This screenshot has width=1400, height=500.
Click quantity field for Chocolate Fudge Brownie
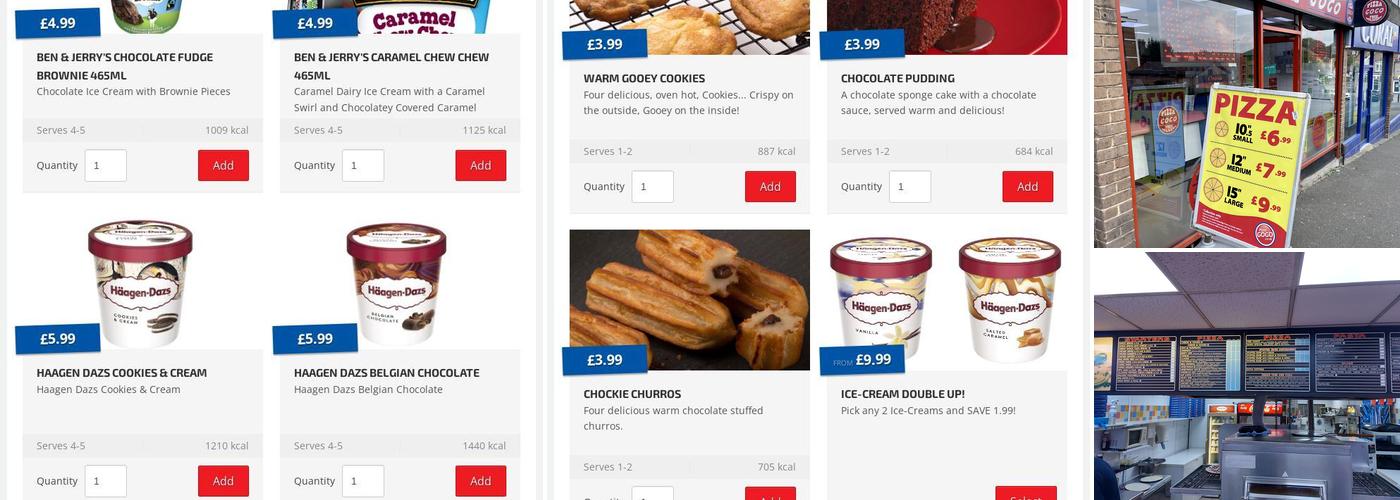tap(106, 165)
